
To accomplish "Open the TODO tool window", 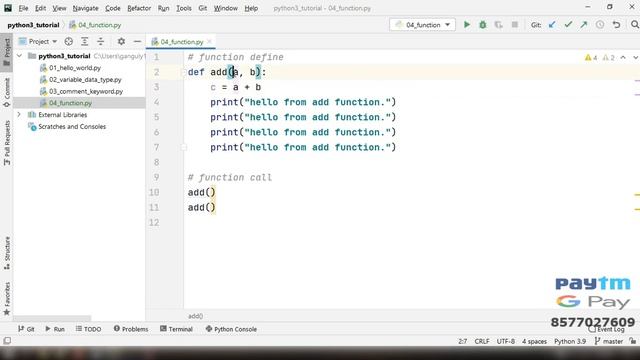I will point(89,329).
